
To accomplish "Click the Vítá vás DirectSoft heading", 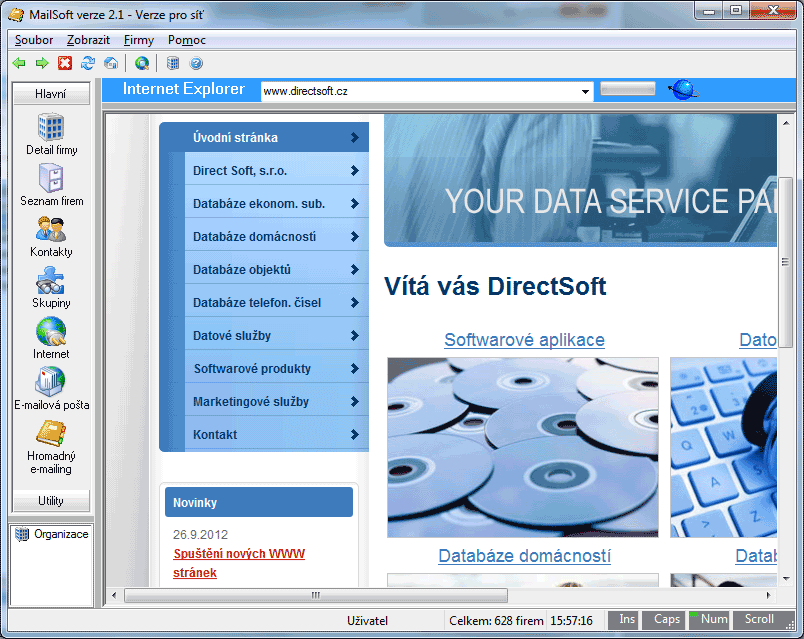I will click(495, 286).
